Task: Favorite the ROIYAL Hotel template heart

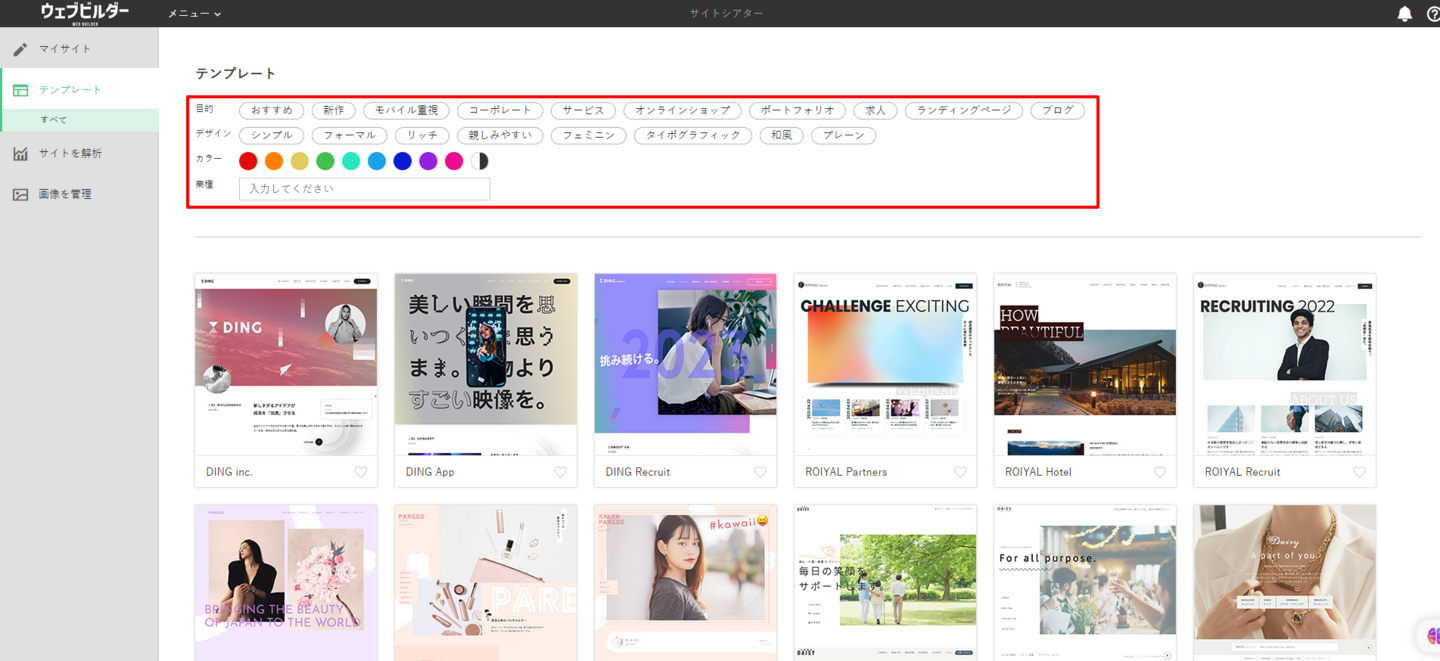Action: coord(1160,472)
